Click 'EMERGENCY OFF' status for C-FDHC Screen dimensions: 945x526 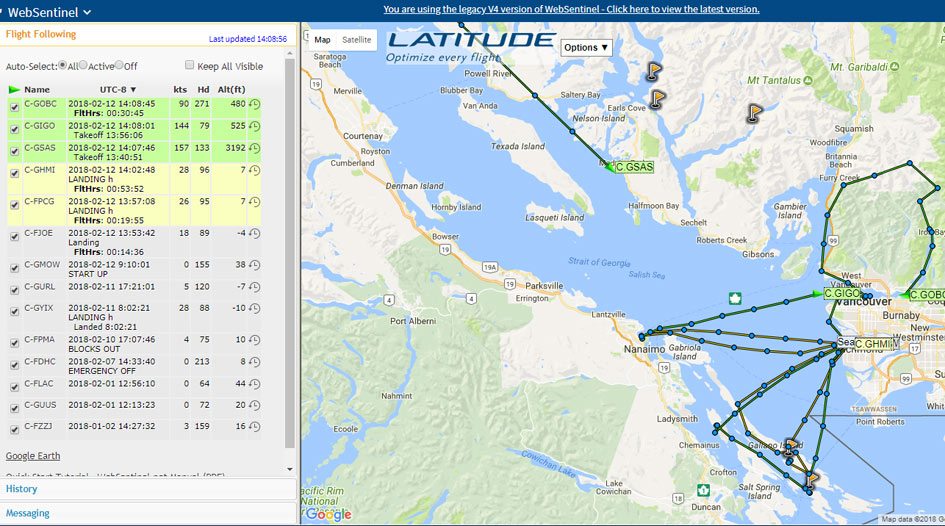pyautogui.click(x=102, y=371)
